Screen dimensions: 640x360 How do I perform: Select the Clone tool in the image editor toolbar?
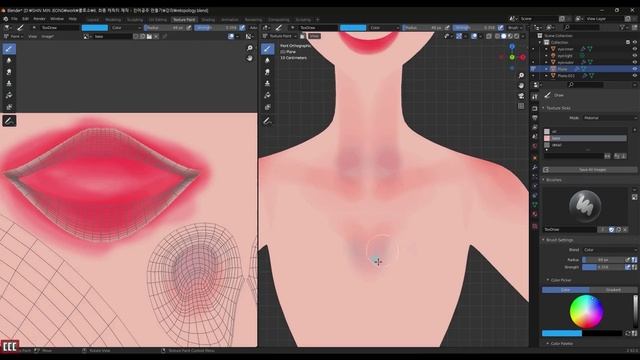tap(9, 83)
